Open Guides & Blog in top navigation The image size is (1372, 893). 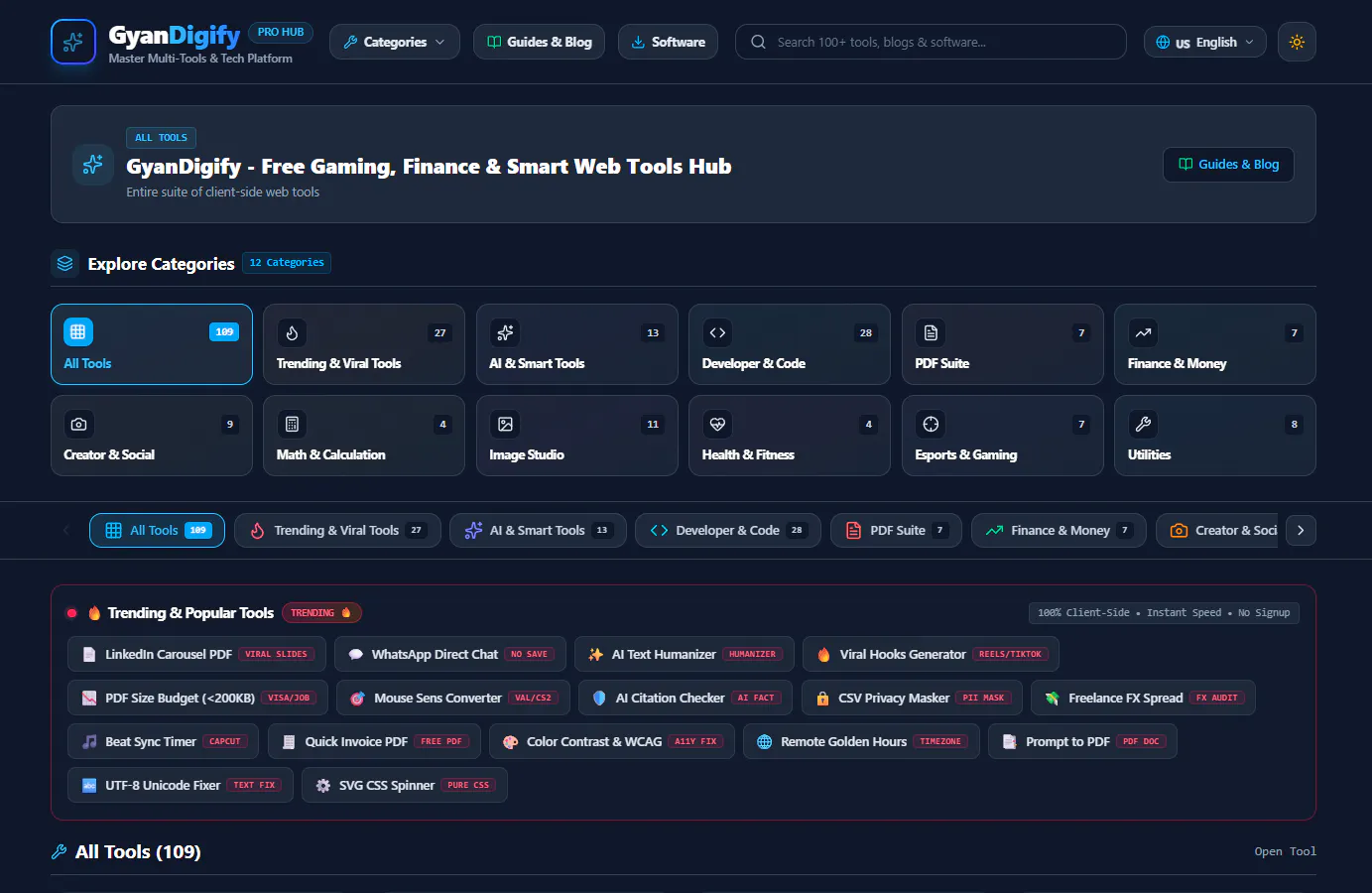(540, 42)
